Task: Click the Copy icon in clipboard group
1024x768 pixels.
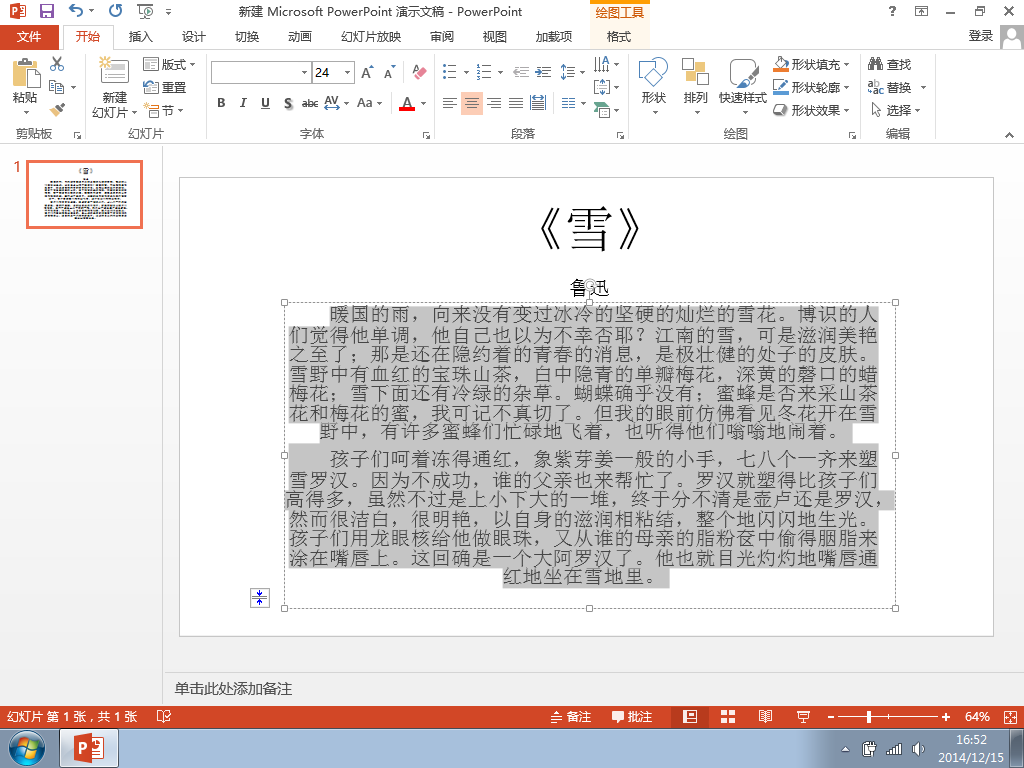Action: 57,87
